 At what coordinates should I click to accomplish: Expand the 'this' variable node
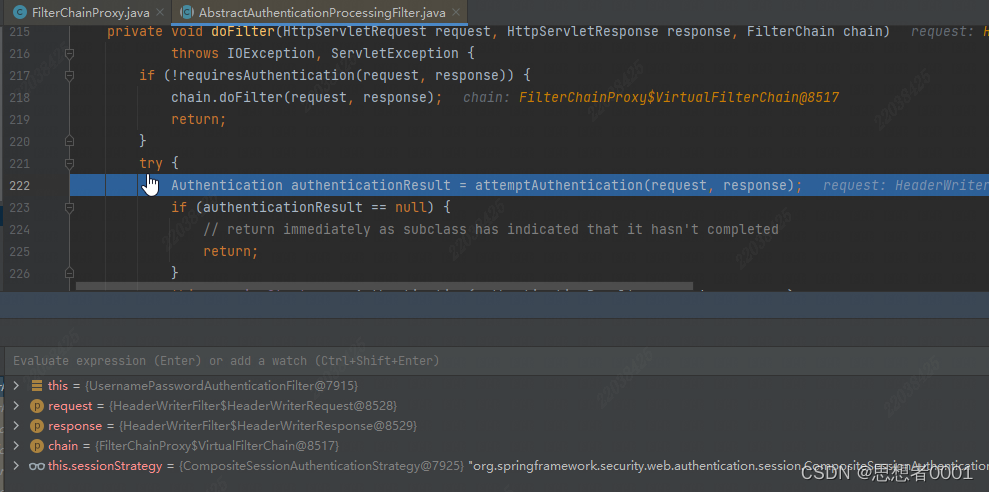click(16, 385)
